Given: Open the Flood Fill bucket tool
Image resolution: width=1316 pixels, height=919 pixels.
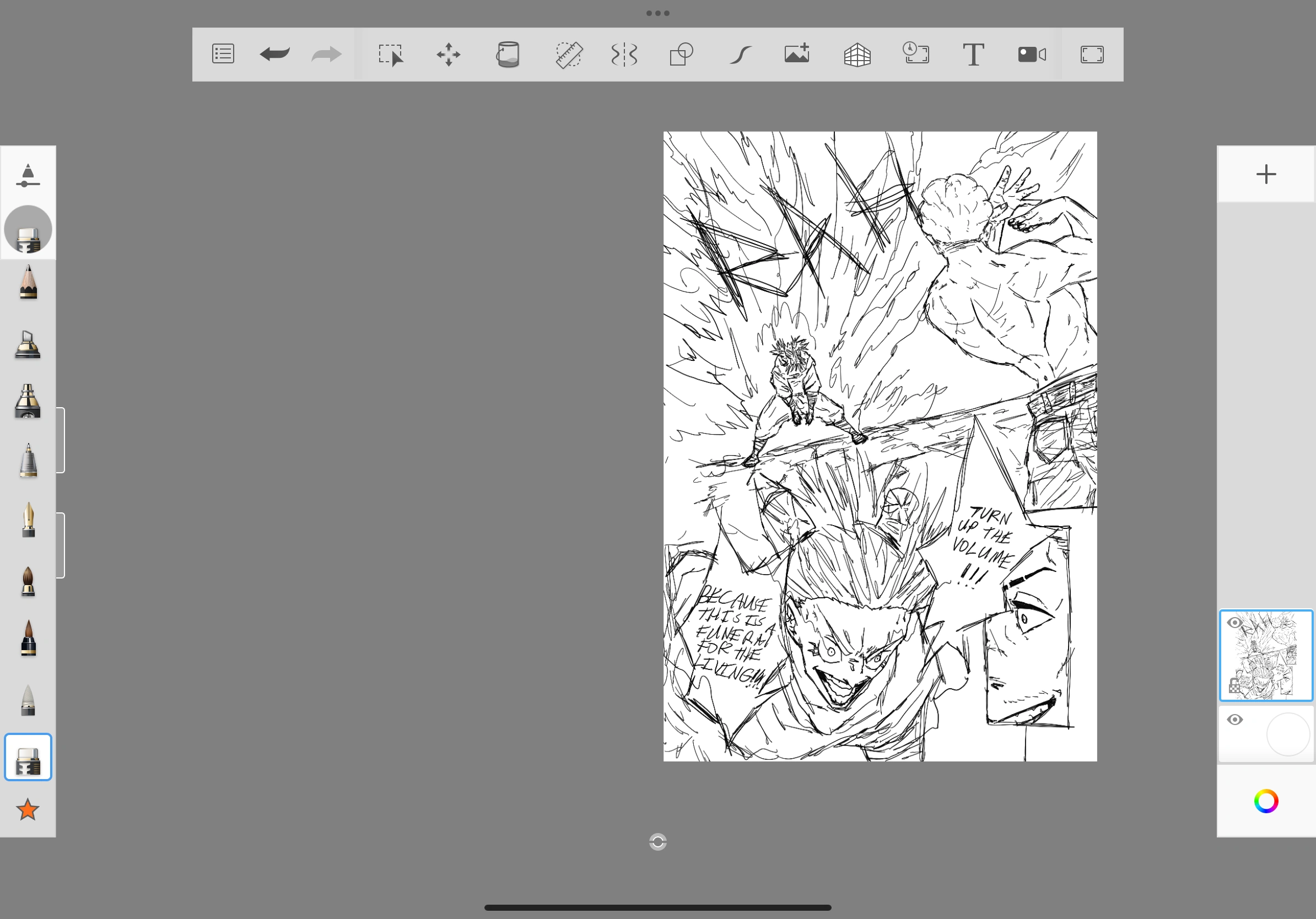Looking at the screenshot, I should click(x=508, y=55).
